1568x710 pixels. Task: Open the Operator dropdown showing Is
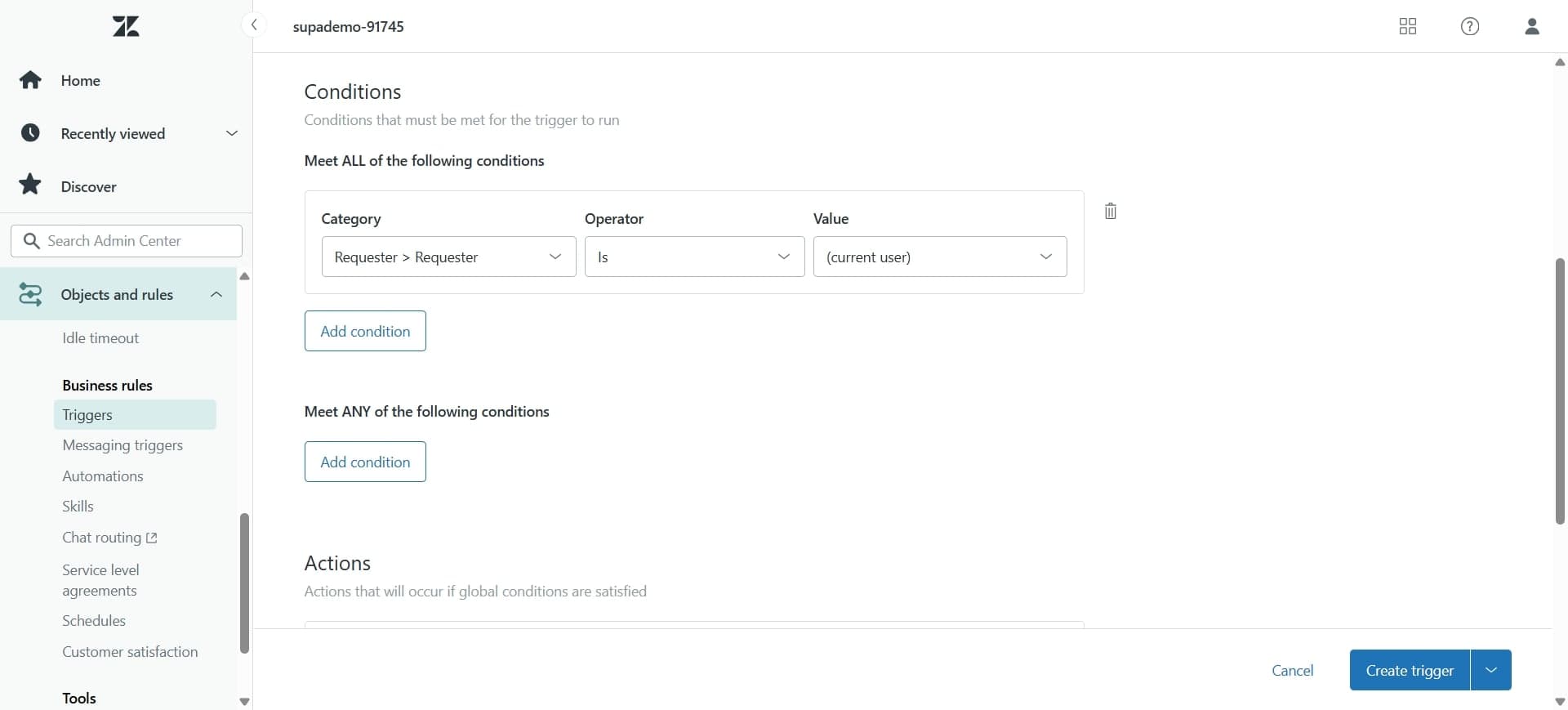click(694, 257)
